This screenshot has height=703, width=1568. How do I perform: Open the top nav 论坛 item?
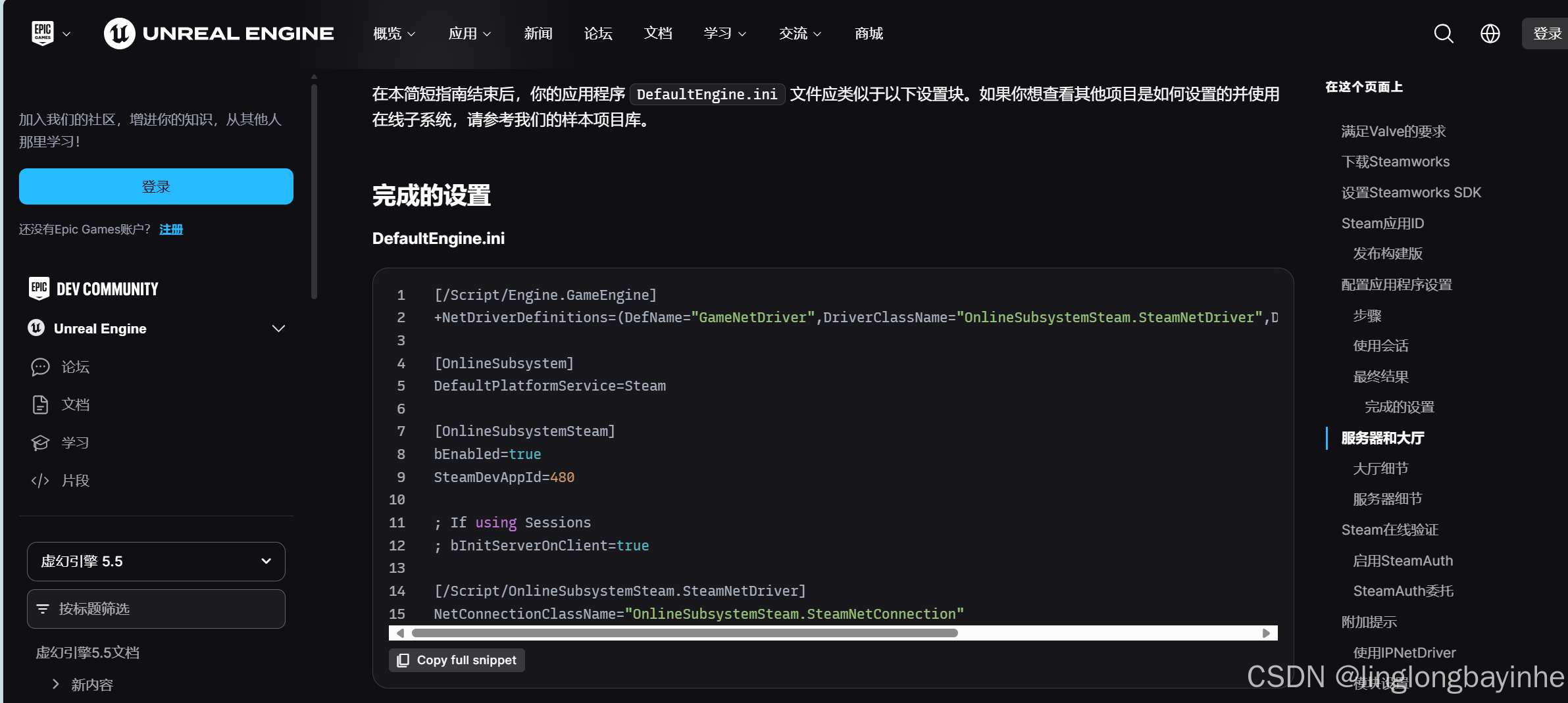(x=598, y=34)
